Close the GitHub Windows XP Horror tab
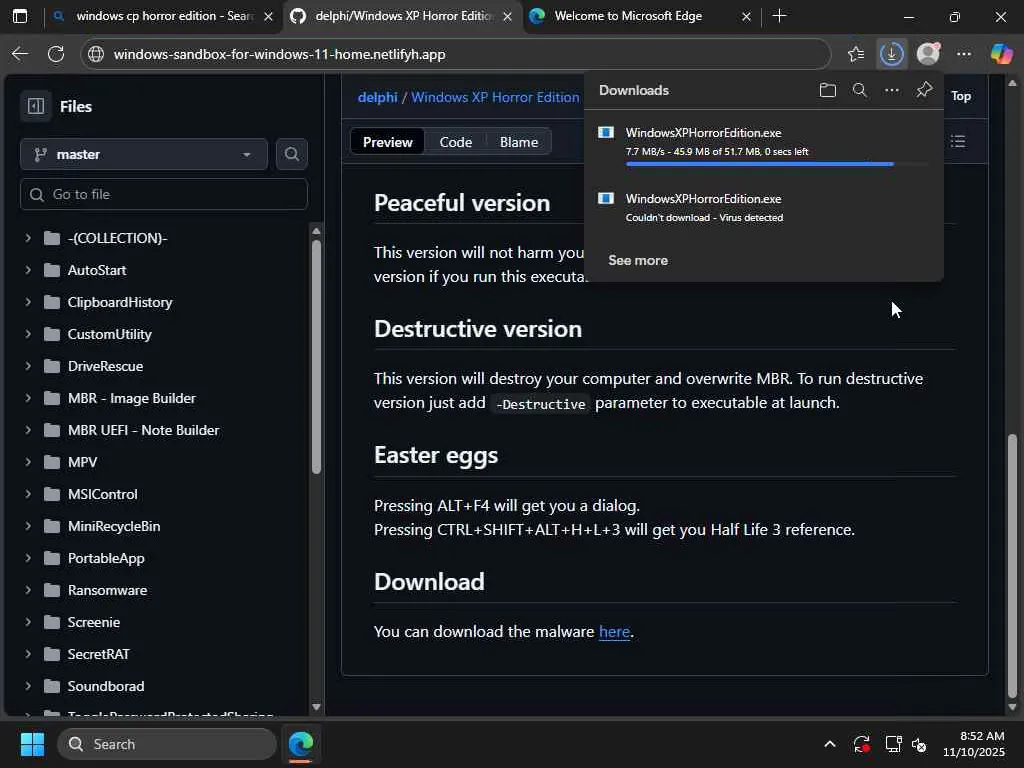Image resolution: width=1024 pixels, height=768 pixels. point(507,16)
